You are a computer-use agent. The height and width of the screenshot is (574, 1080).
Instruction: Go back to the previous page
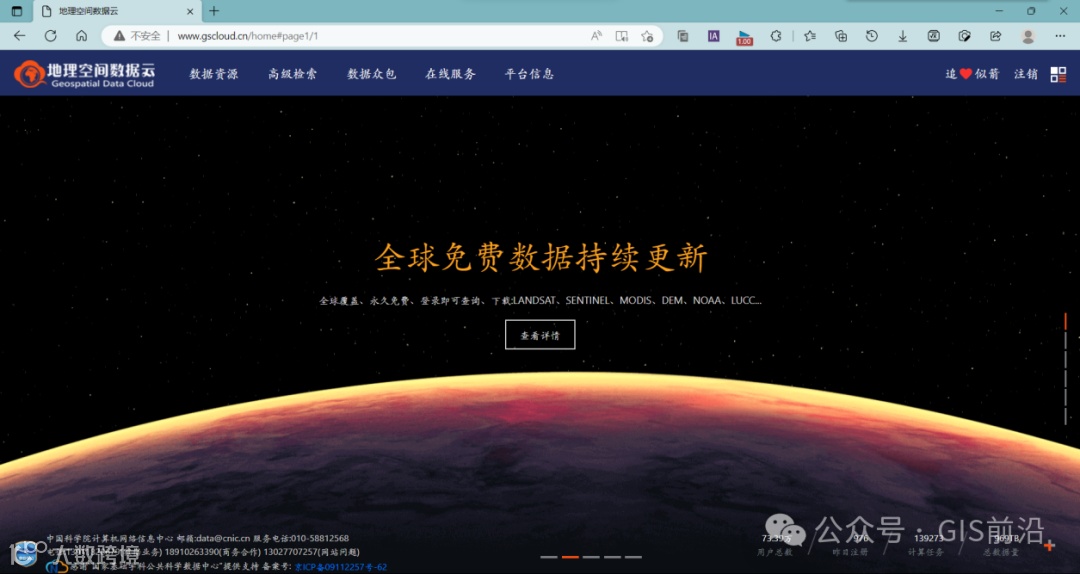coord(19,36)
